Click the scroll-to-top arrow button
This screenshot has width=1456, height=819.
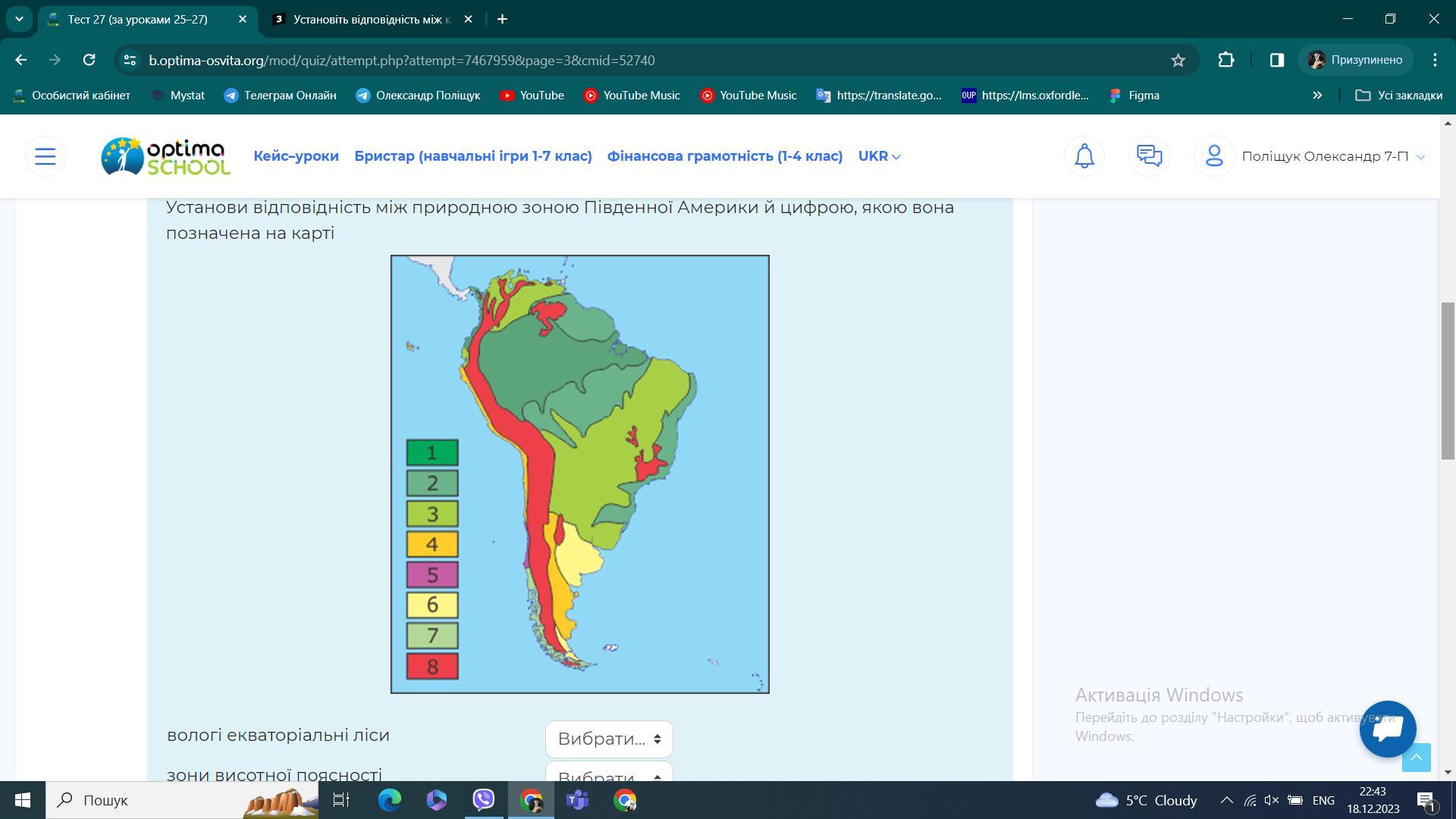point(1416,758)
